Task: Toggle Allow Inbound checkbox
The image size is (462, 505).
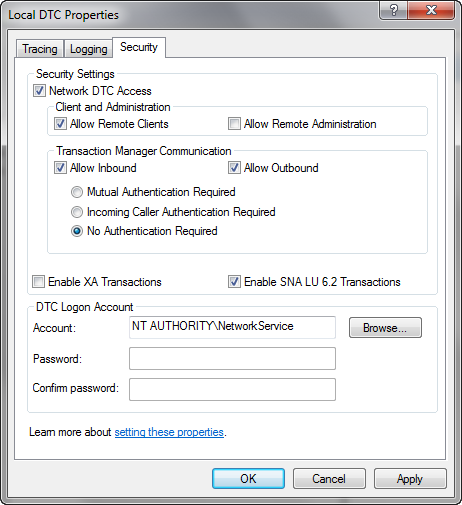Action: pyautogui.click(x=60, y=168)
